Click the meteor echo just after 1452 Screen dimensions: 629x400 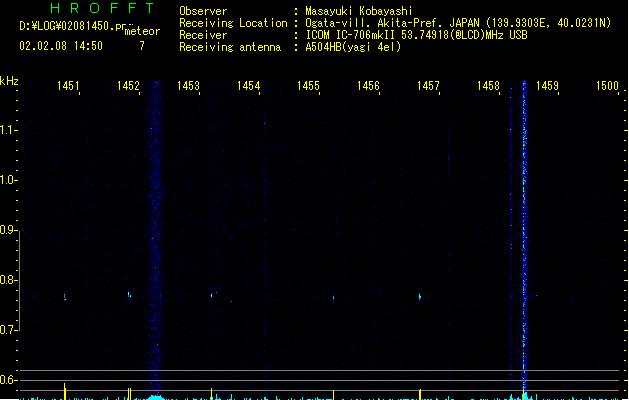(x=129, y=295)
